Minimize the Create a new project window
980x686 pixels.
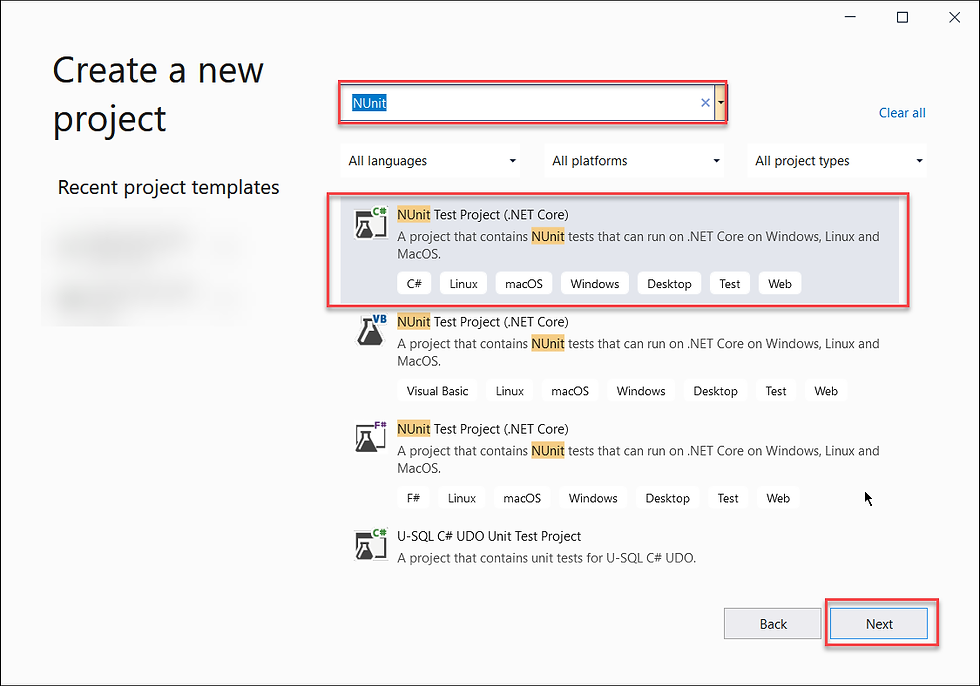pos(850,17)
